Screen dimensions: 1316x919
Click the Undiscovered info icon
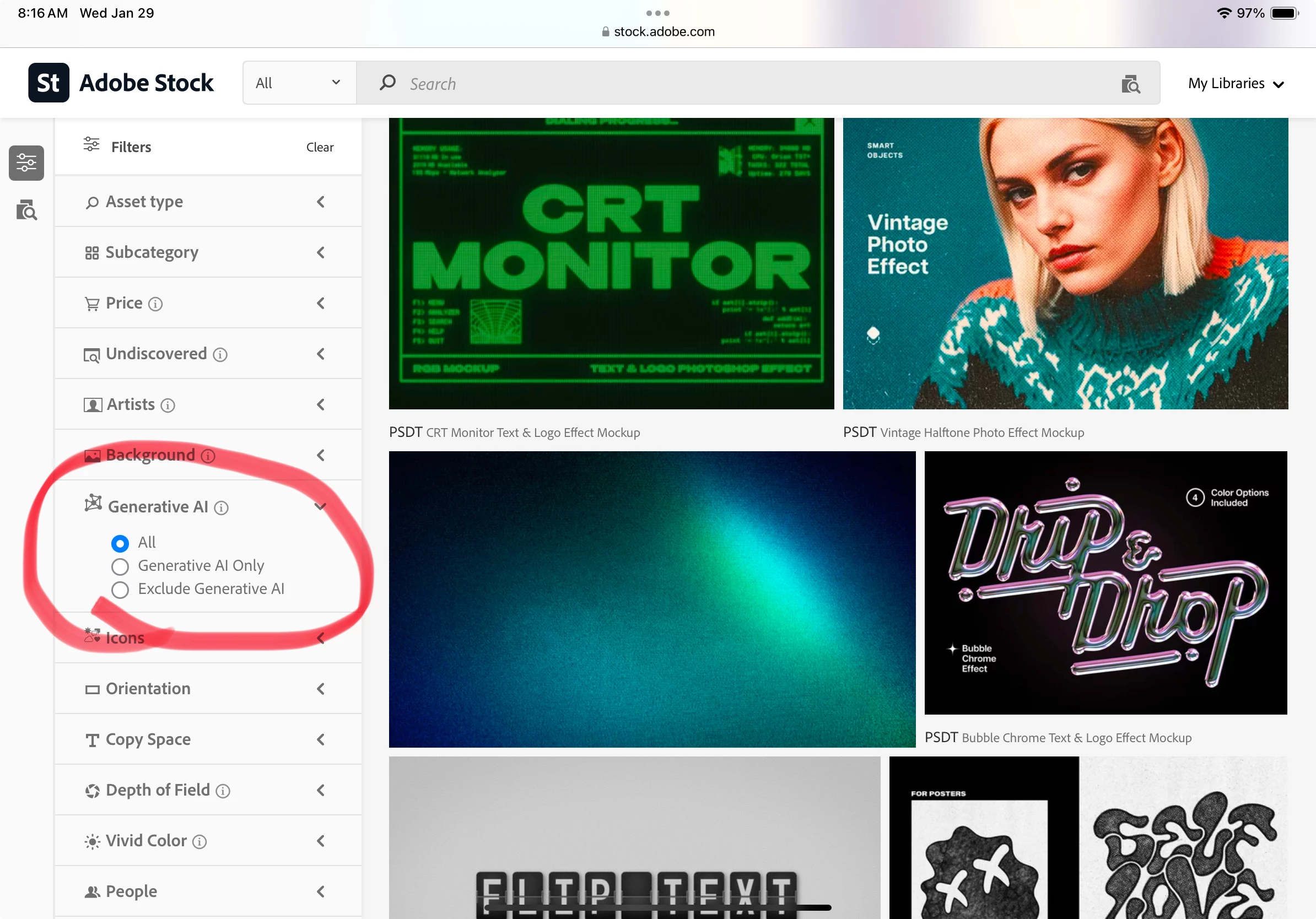point(220,355)
